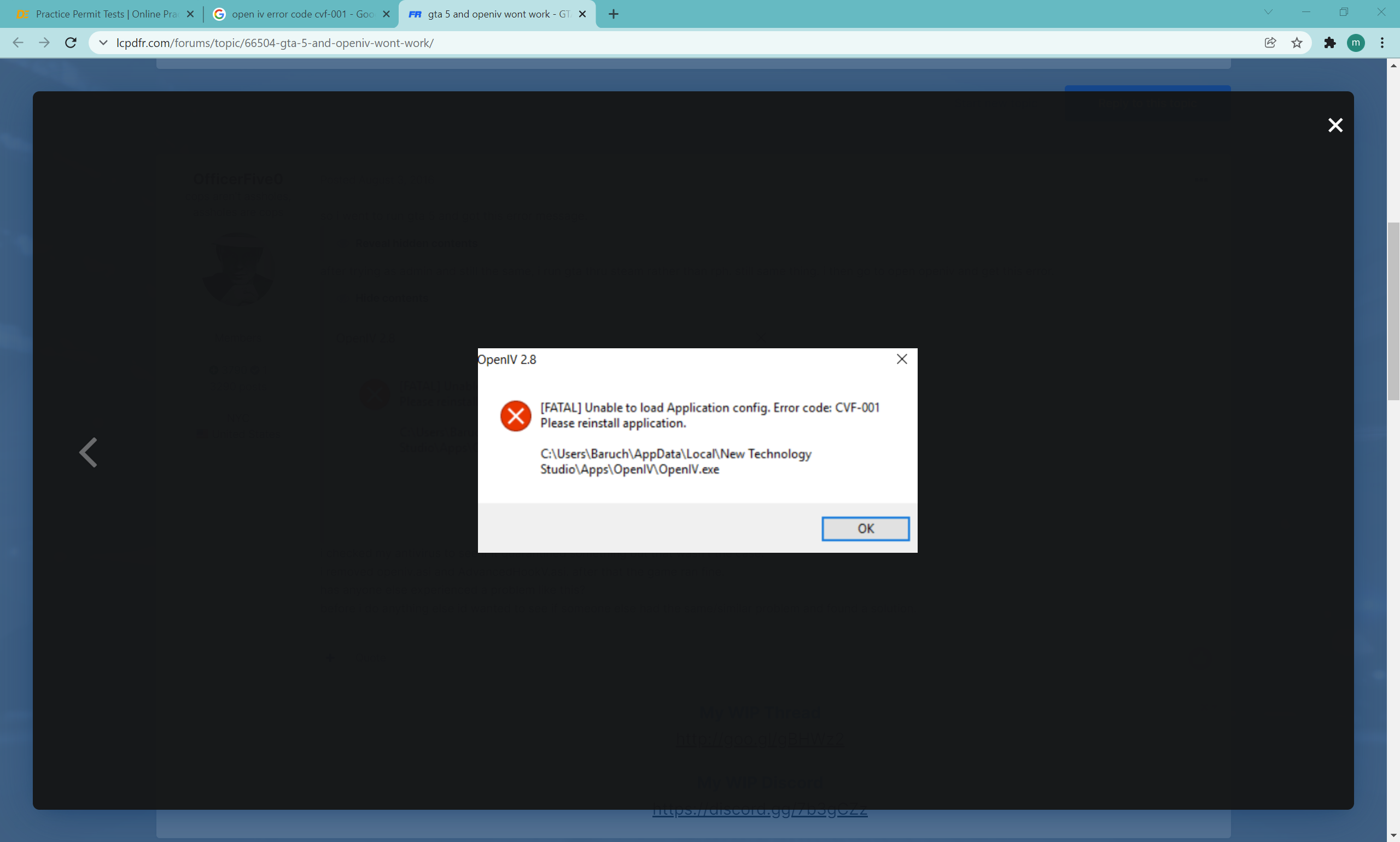View site information dropdown in address bar

click(103, 43)
